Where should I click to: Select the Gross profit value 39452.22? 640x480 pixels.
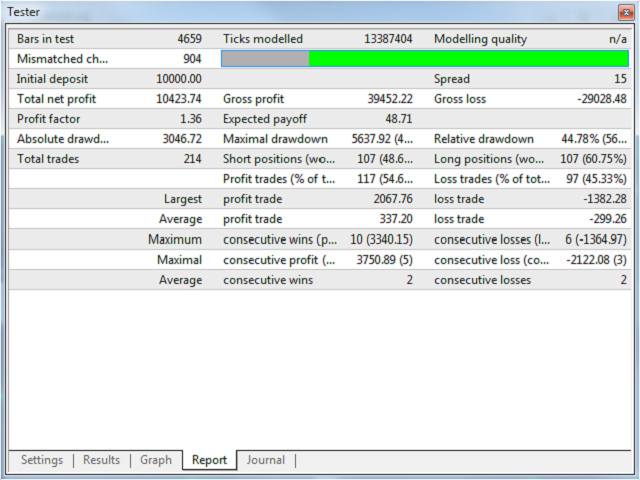383,99
